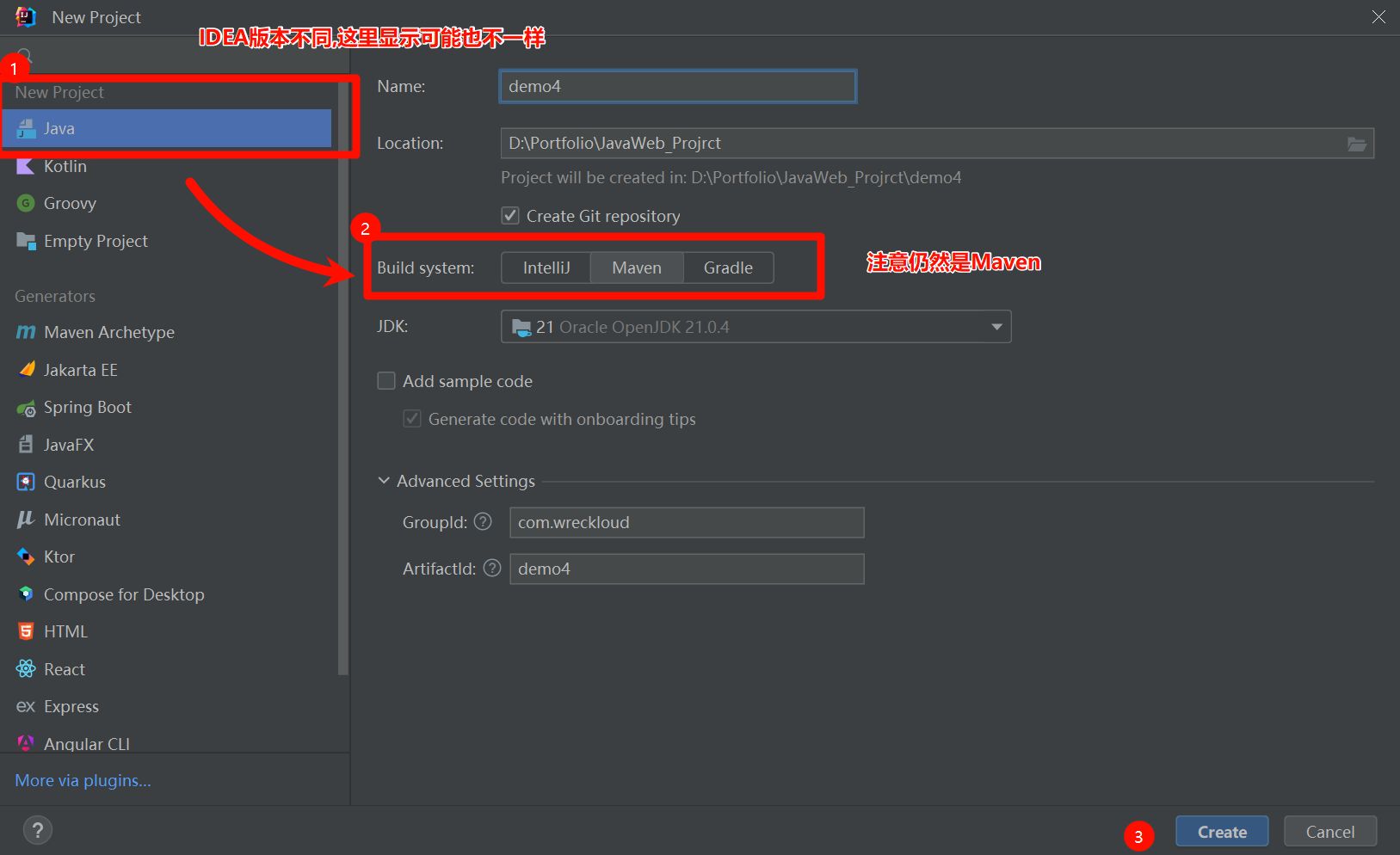Open the More via plugins link
The height and width of the screenshot is (855, 1400).
tap(83, 780)
